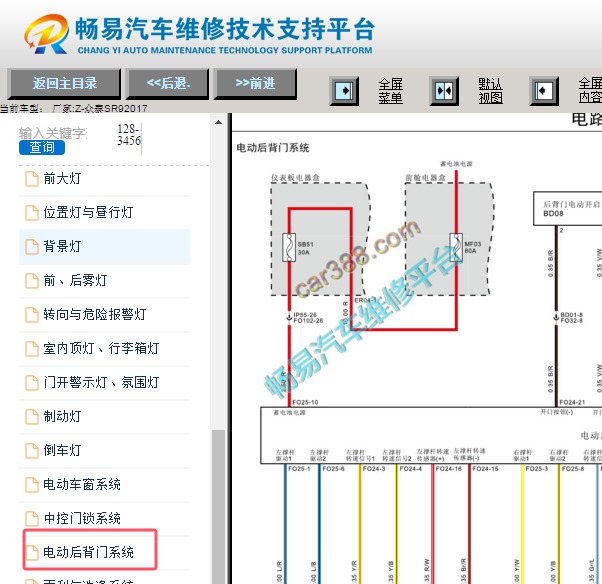
Task: Open the 全展菜单 label
Action: pyautogui.click(x=390, y=91)
